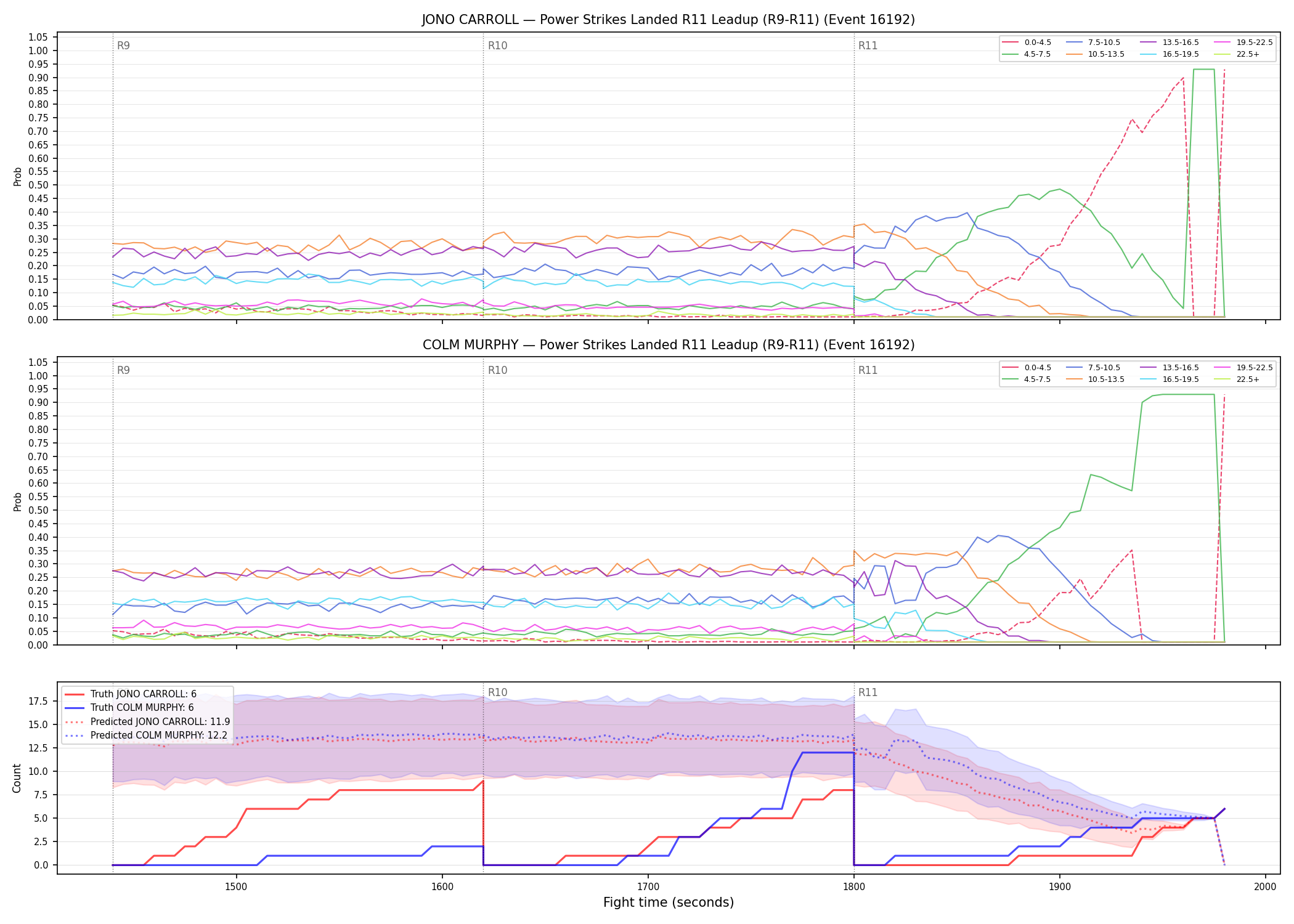Screen dimensions: 1294x924
Task: Click the 12.5 tick on the Count axis
Action: 39,748
